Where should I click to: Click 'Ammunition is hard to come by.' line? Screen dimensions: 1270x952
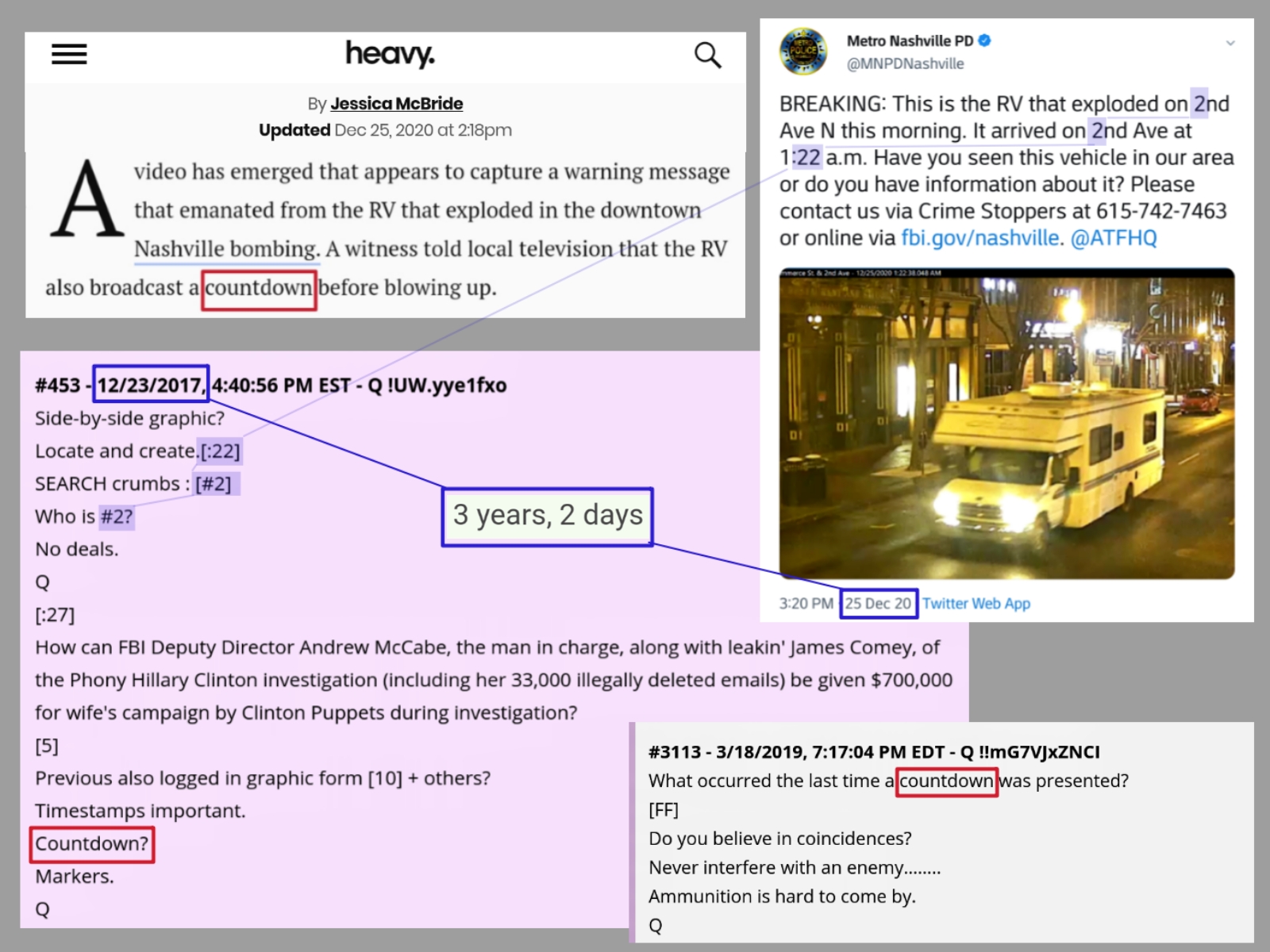[782, 896]
